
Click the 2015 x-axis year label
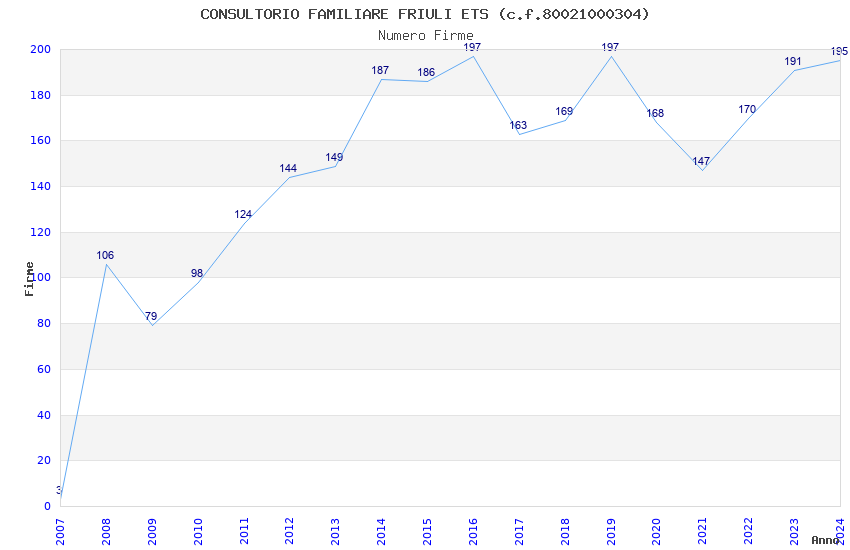(427, 532)
